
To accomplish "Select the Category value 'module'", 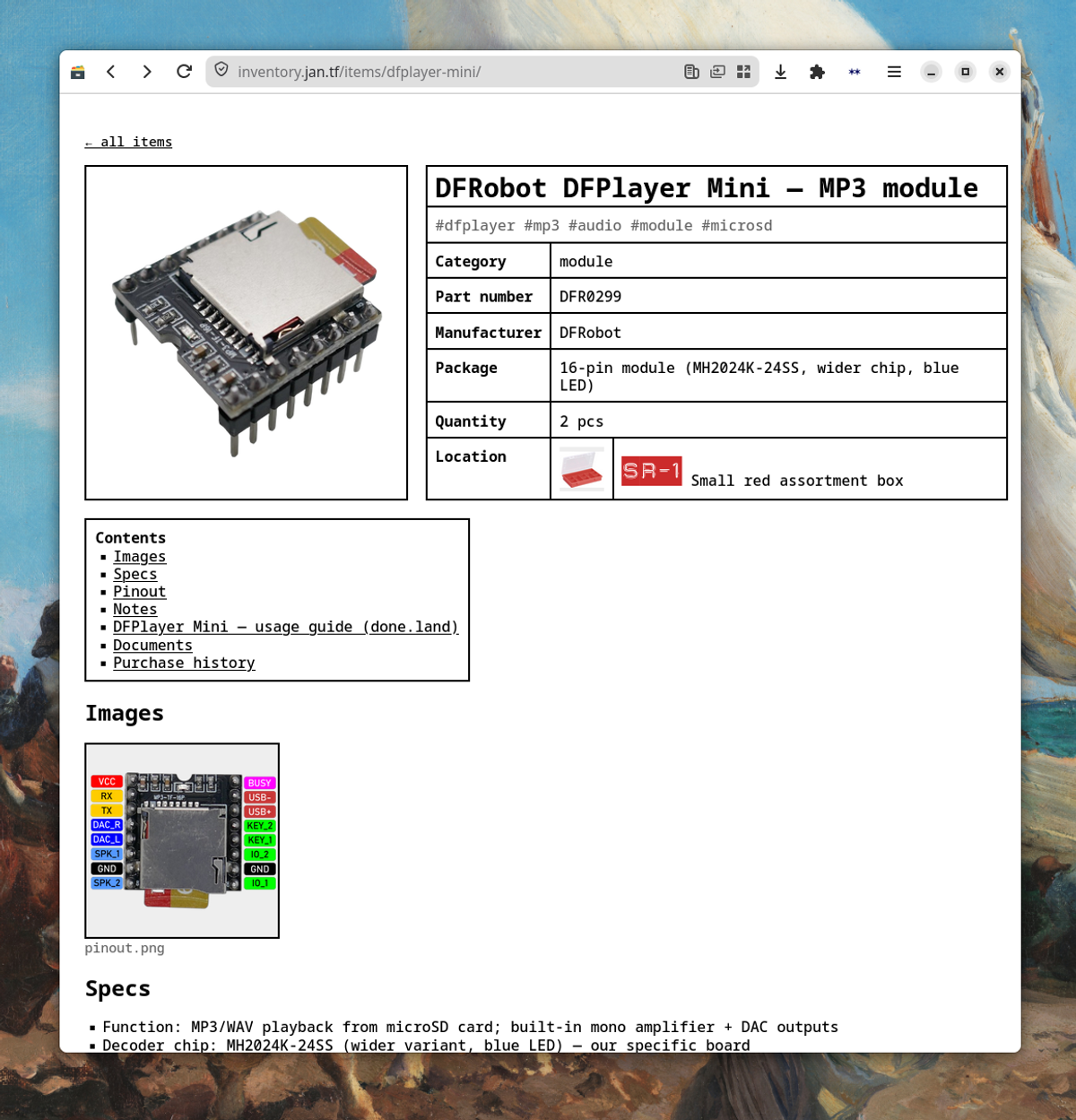I will pyautogui.click(x=586, y=262).
